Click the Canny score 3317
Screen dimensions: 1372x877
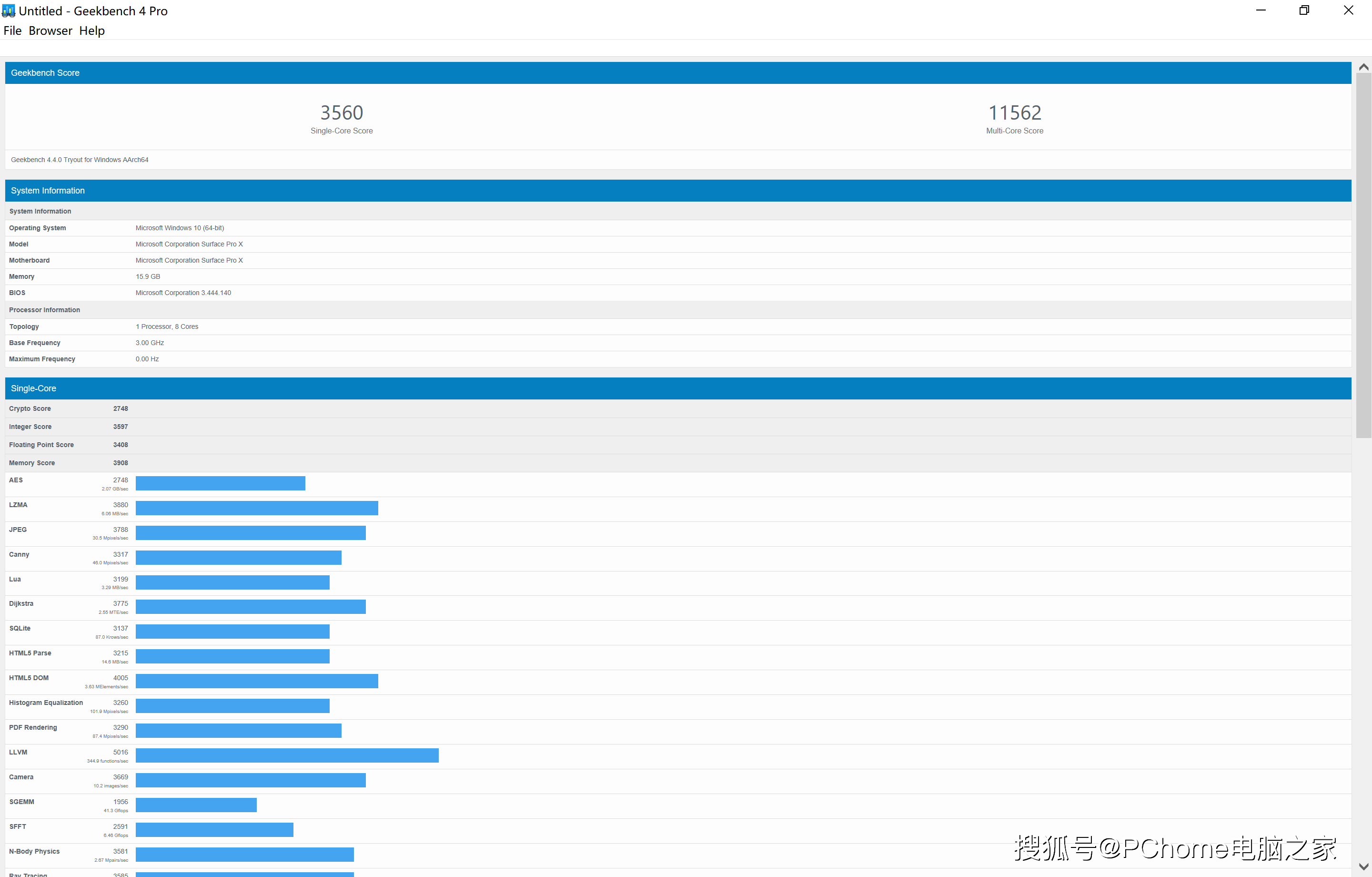[x=121, y=555]
